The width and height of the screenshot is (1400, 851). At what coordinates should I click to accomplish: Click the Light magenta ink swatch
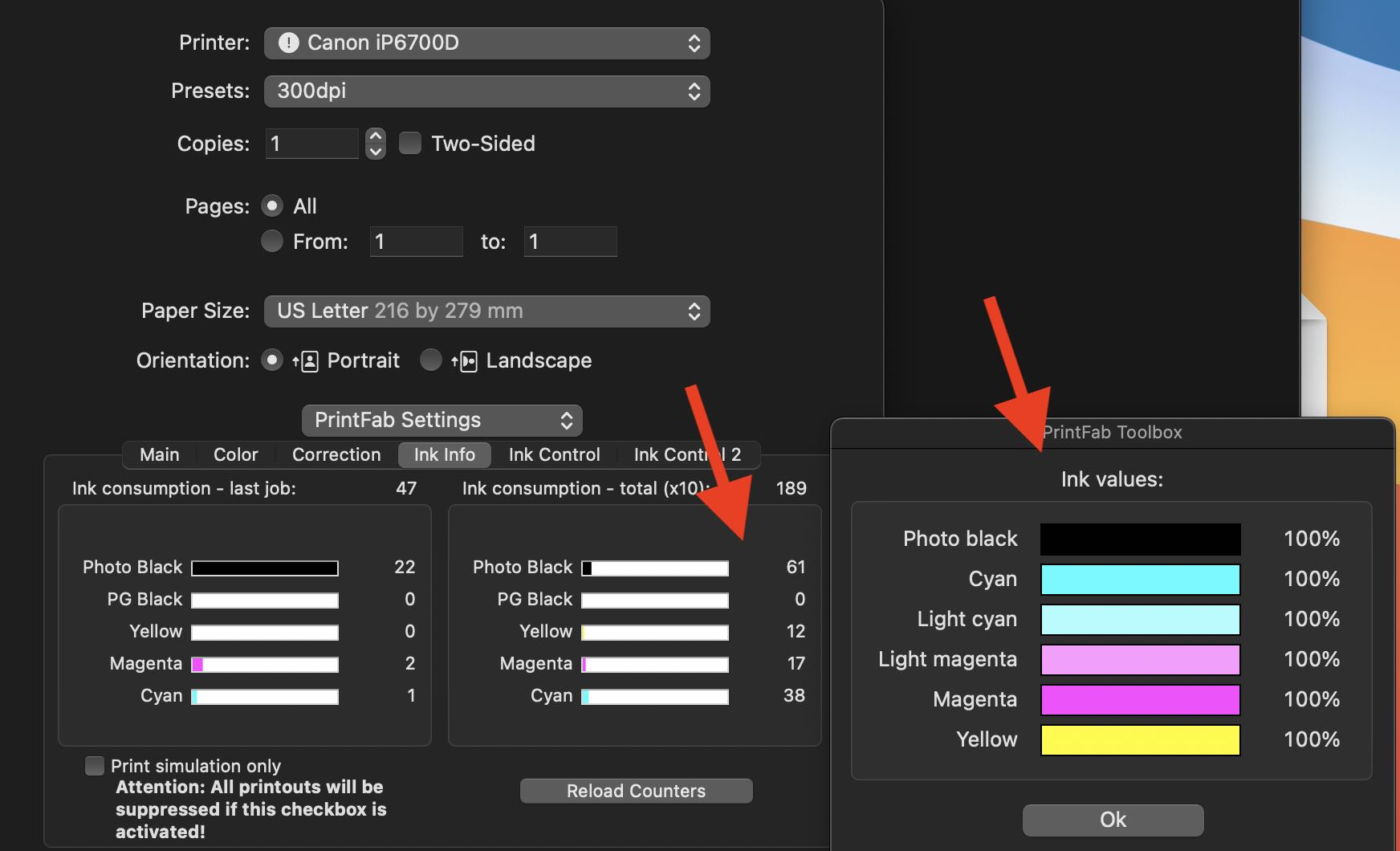(1140, 660)
